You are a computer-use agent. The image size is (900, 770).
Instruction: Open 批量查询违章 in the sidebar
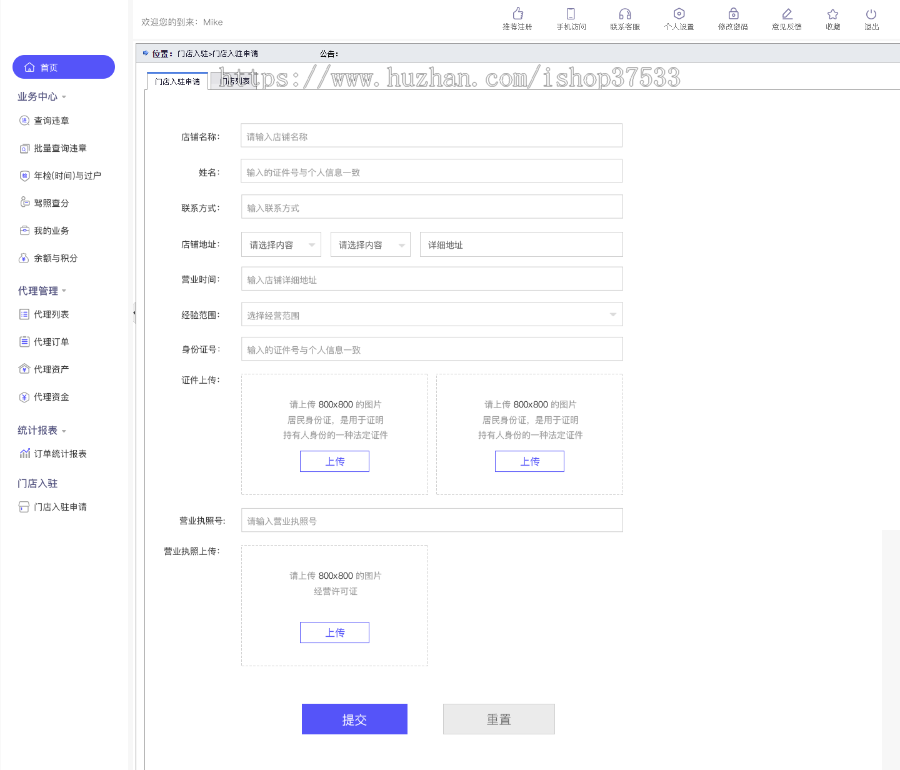tap(53, 148)
